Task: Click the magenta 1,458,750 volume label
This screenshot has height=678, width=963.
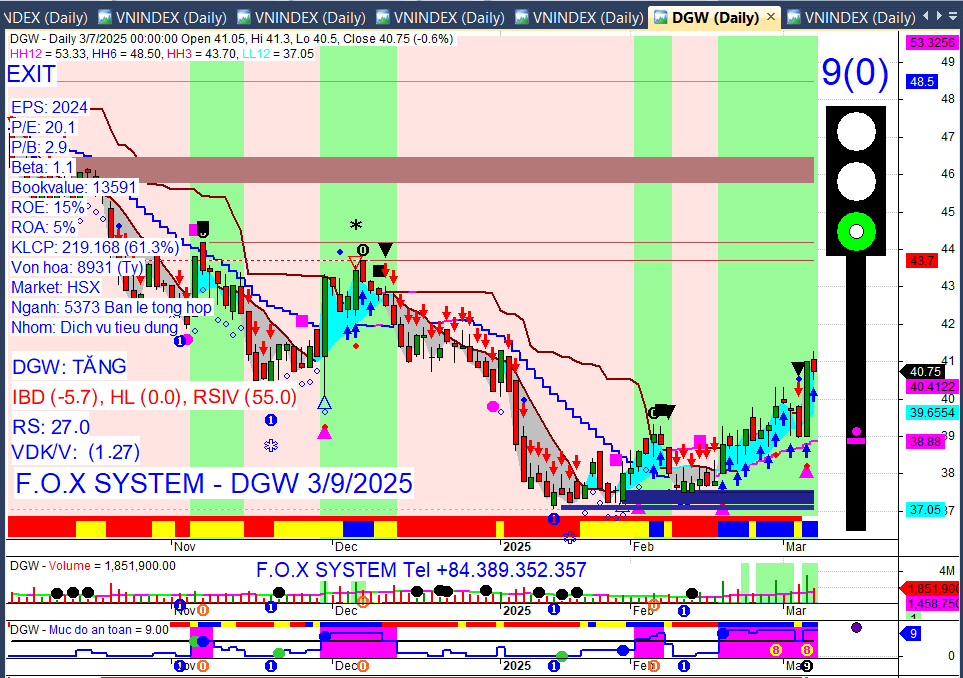Action: pyautogui.click(x=933, y=604)
